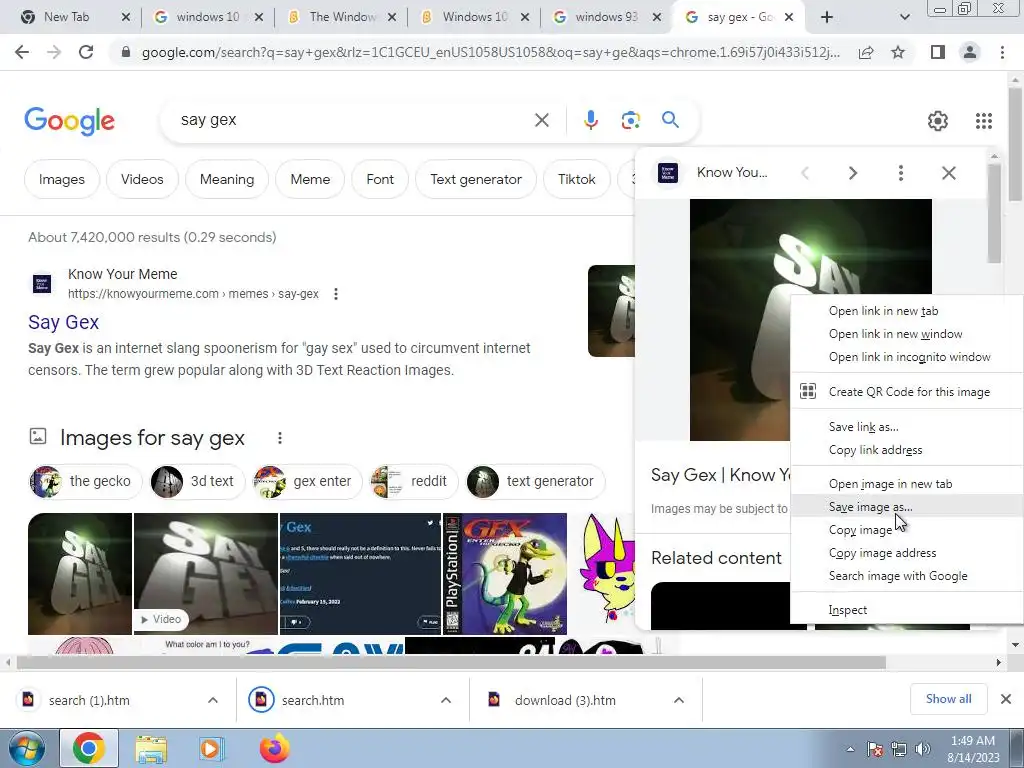Open tab search dropdown
The image size is (1024, 768).
pyautogui.click(x=904, y=18)
